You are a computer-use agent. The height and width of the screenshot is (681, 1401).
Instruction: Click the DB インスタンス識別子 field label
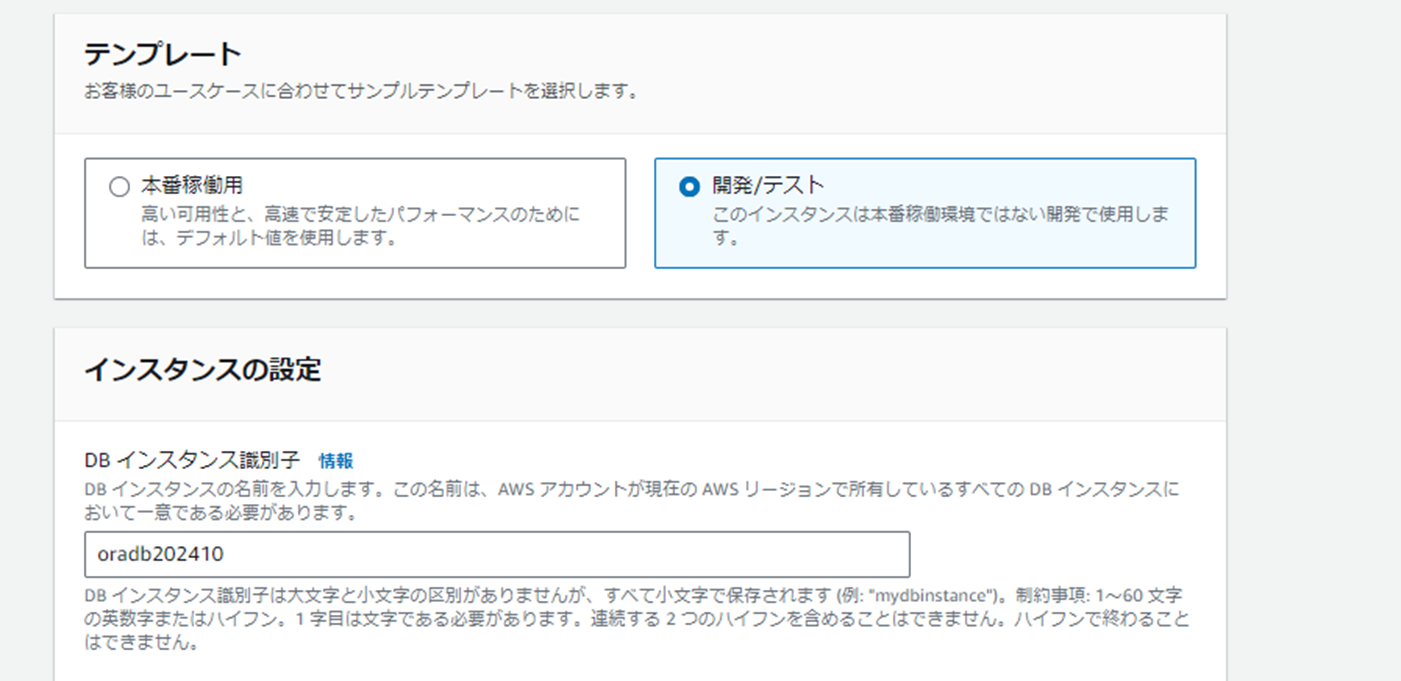point(193,461)
